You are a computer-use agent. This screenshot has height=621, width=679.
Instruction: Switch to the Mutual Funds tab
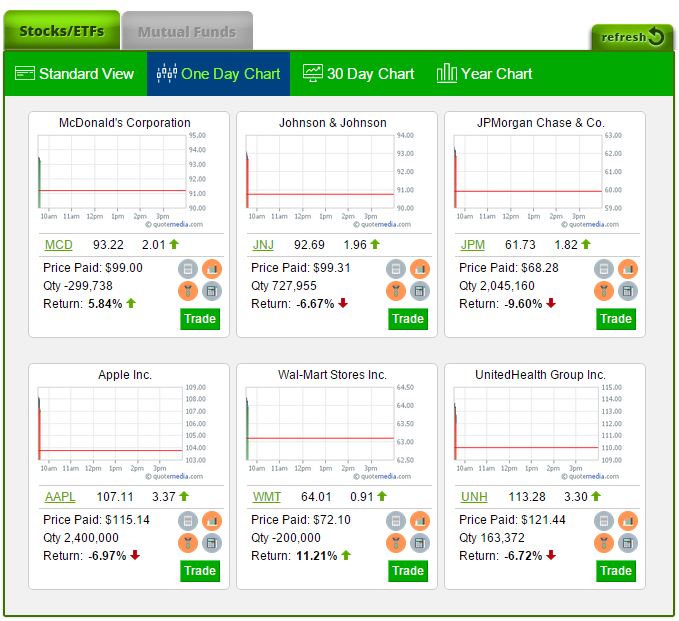(187, 31)
